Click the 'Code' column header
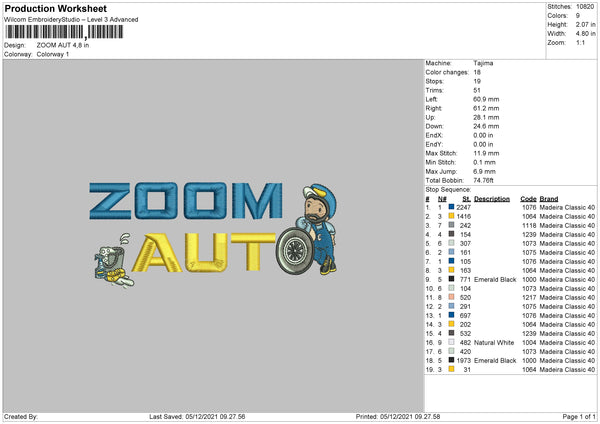 (x=528, y=199)
